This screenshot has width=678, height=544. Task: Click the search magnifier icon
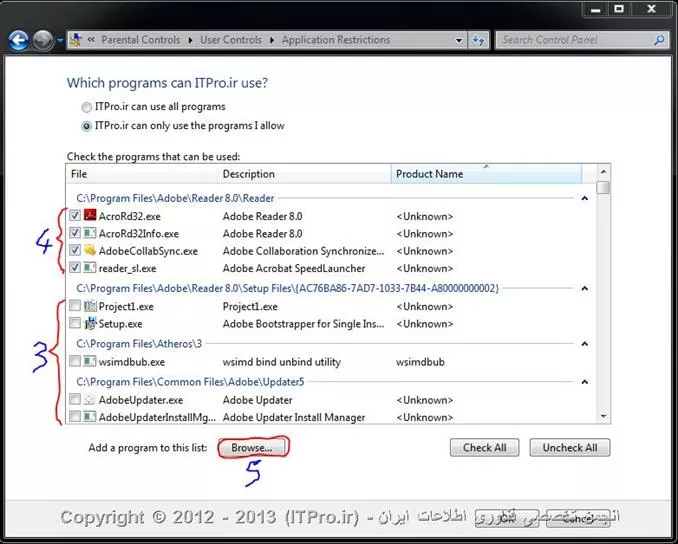coord(659,40)
